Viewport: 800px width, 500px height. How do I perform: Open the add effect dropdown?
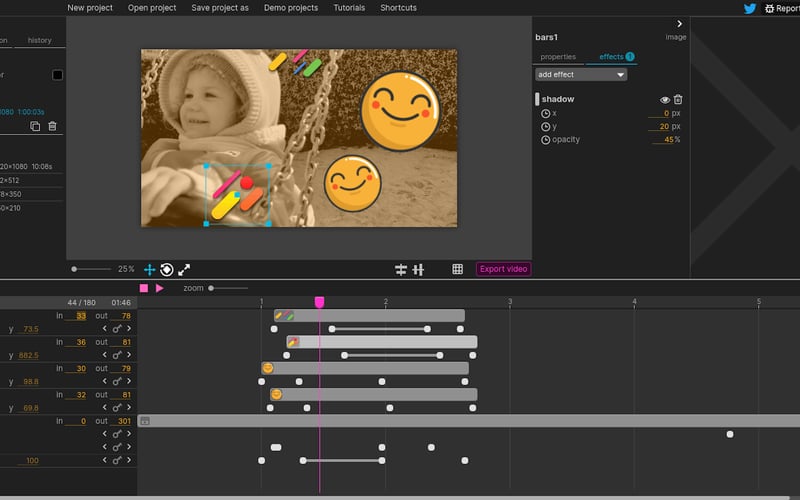pyautogui.click(x=581, y=75)
